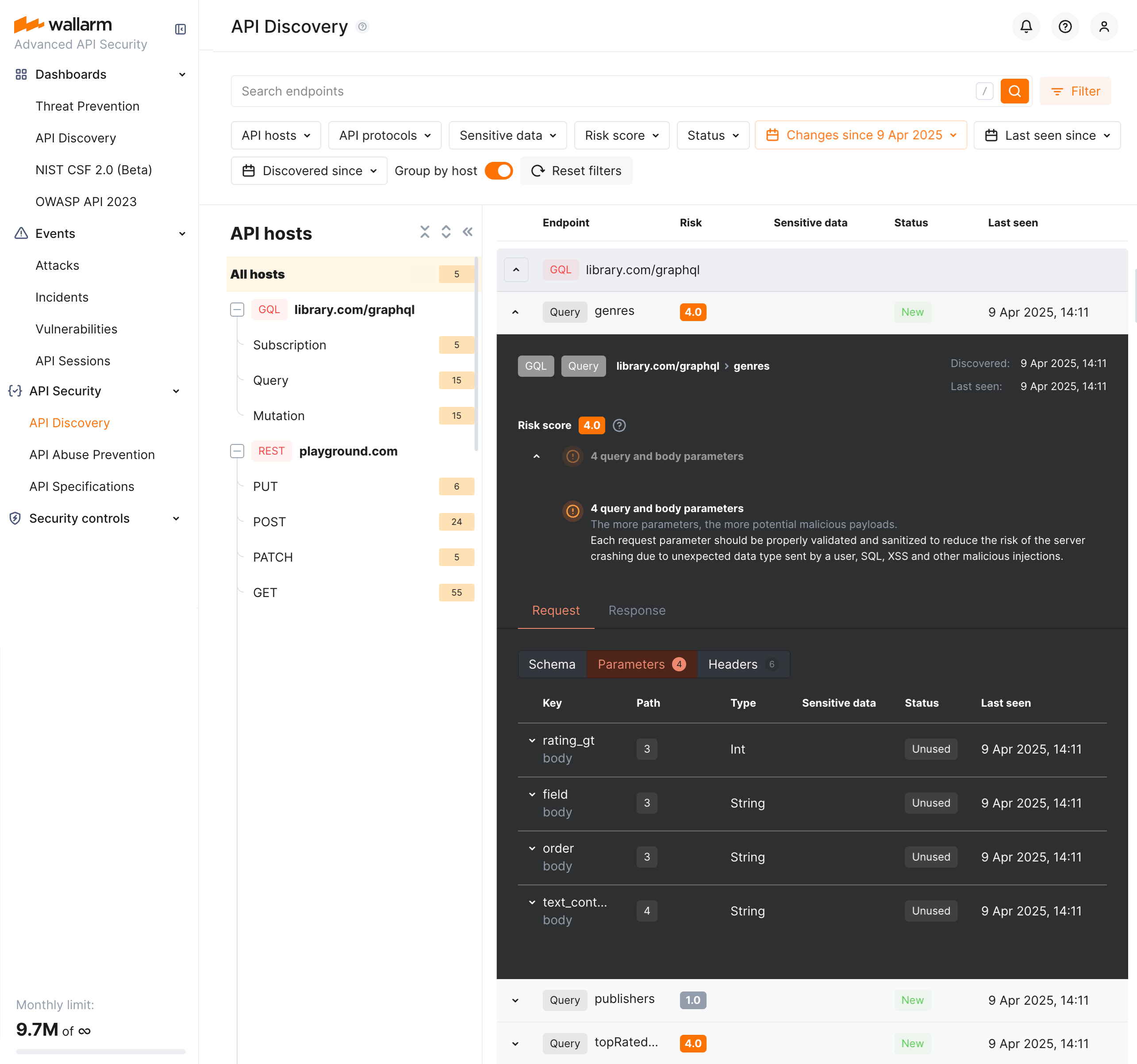Click the user profile icon
The height and width of the screenshot is (1064, 1137).
click(x=1103, y=27)
